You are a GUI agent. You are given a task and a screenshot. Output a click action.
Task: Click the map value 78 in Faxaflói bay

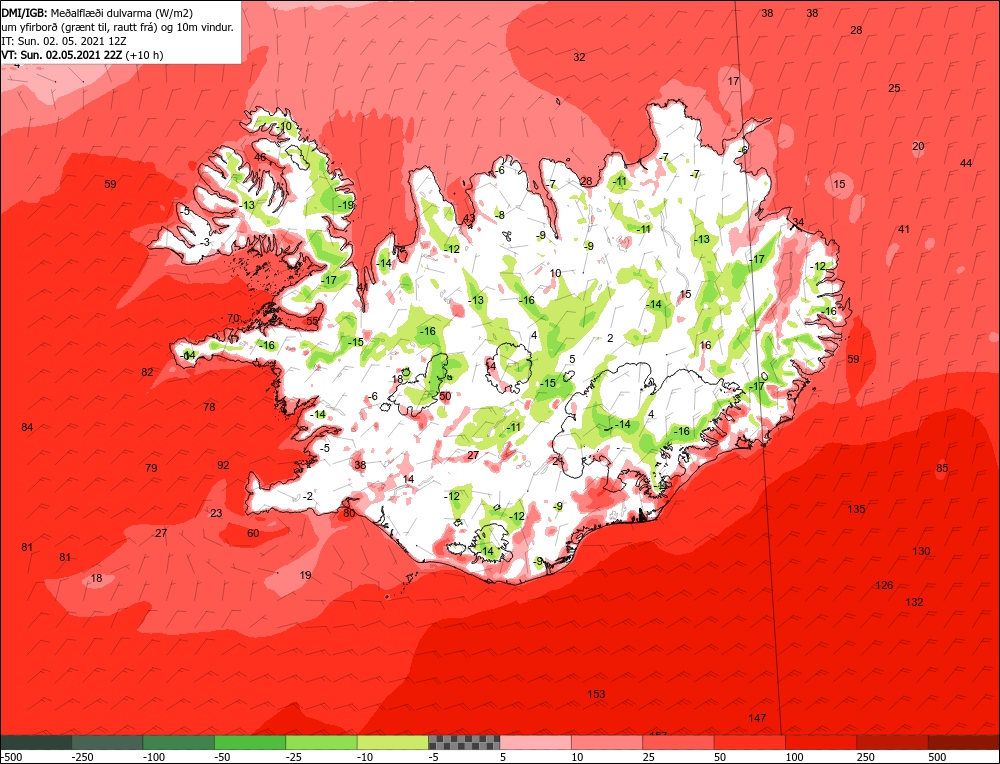pos(209,407)
